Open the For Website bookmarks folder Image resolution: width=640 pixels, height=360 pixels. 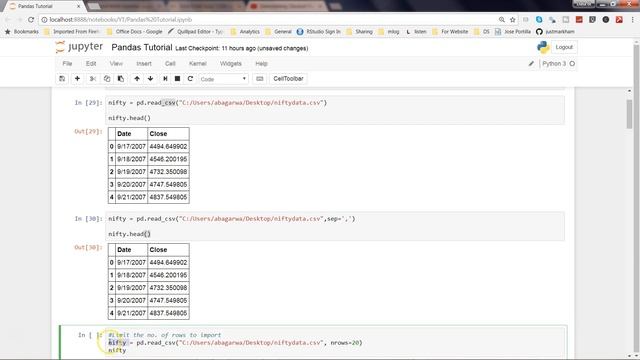click(450, 31)
